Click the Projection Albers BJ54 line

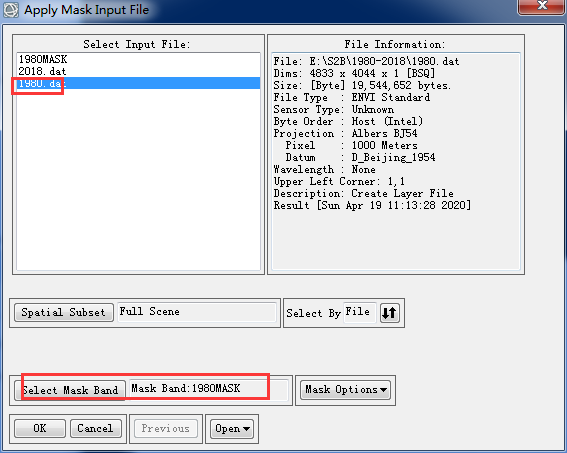345,133
